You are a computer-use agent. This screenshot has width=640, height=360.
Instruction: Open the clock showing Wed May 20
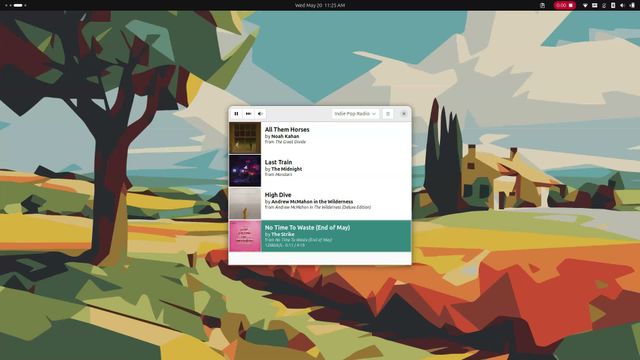pyautogui.click(x=320, y=5)
